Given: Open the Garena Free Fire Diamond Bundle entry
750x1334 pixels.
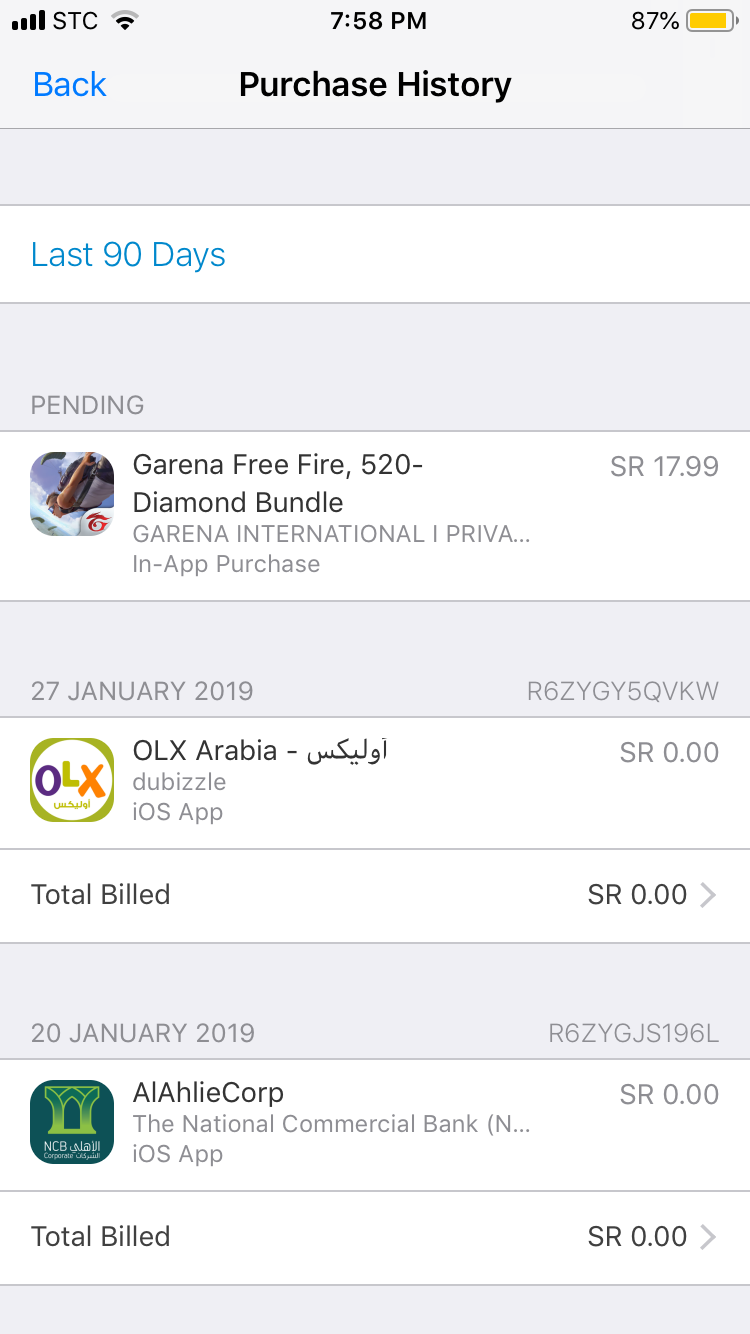Looking at the screenshot, I should click(x=278, y=484).
